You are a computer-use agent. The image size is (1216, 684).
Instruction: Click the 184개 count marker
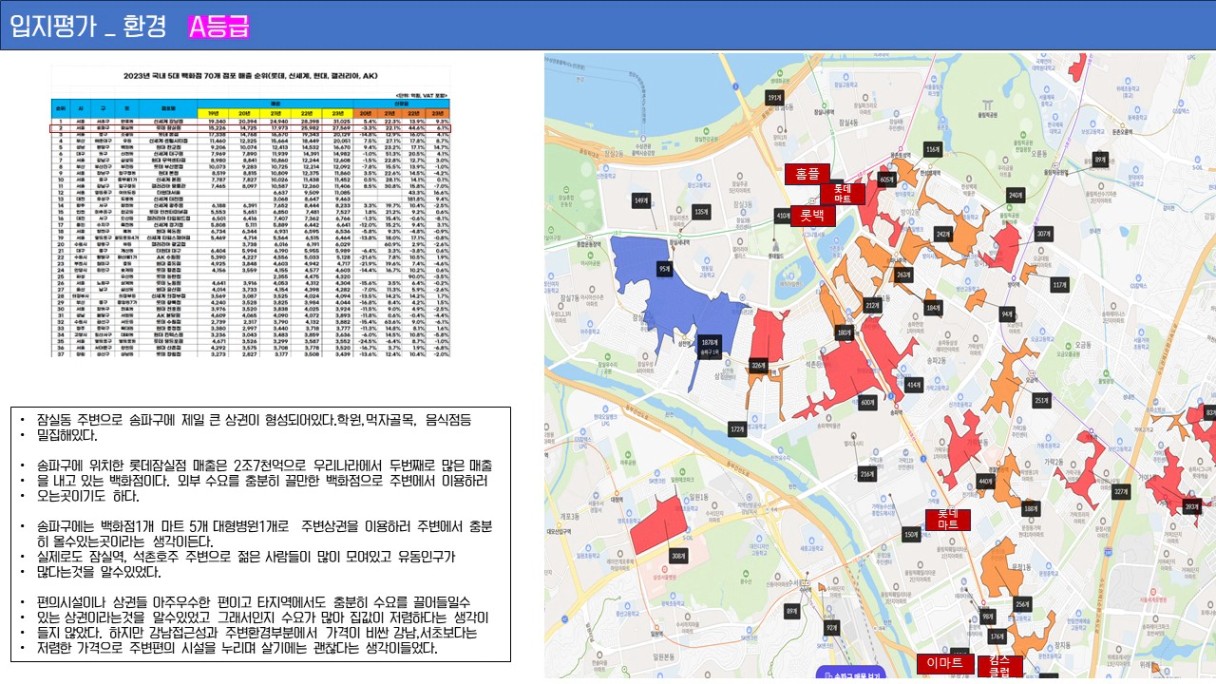[x=933, y=308]
